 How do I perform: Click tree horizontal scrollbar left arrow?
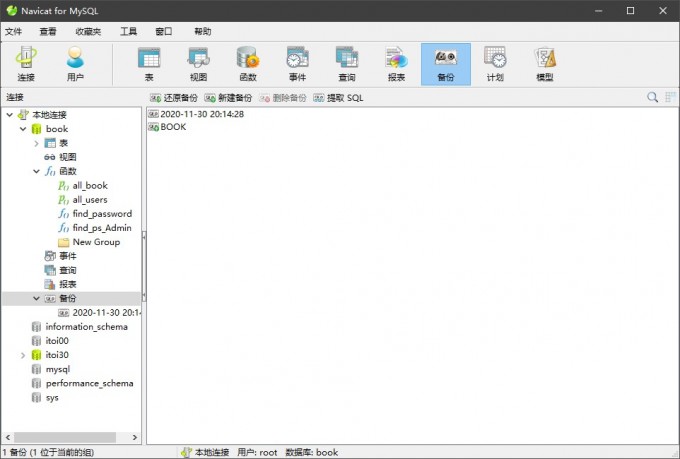[8, 437]
